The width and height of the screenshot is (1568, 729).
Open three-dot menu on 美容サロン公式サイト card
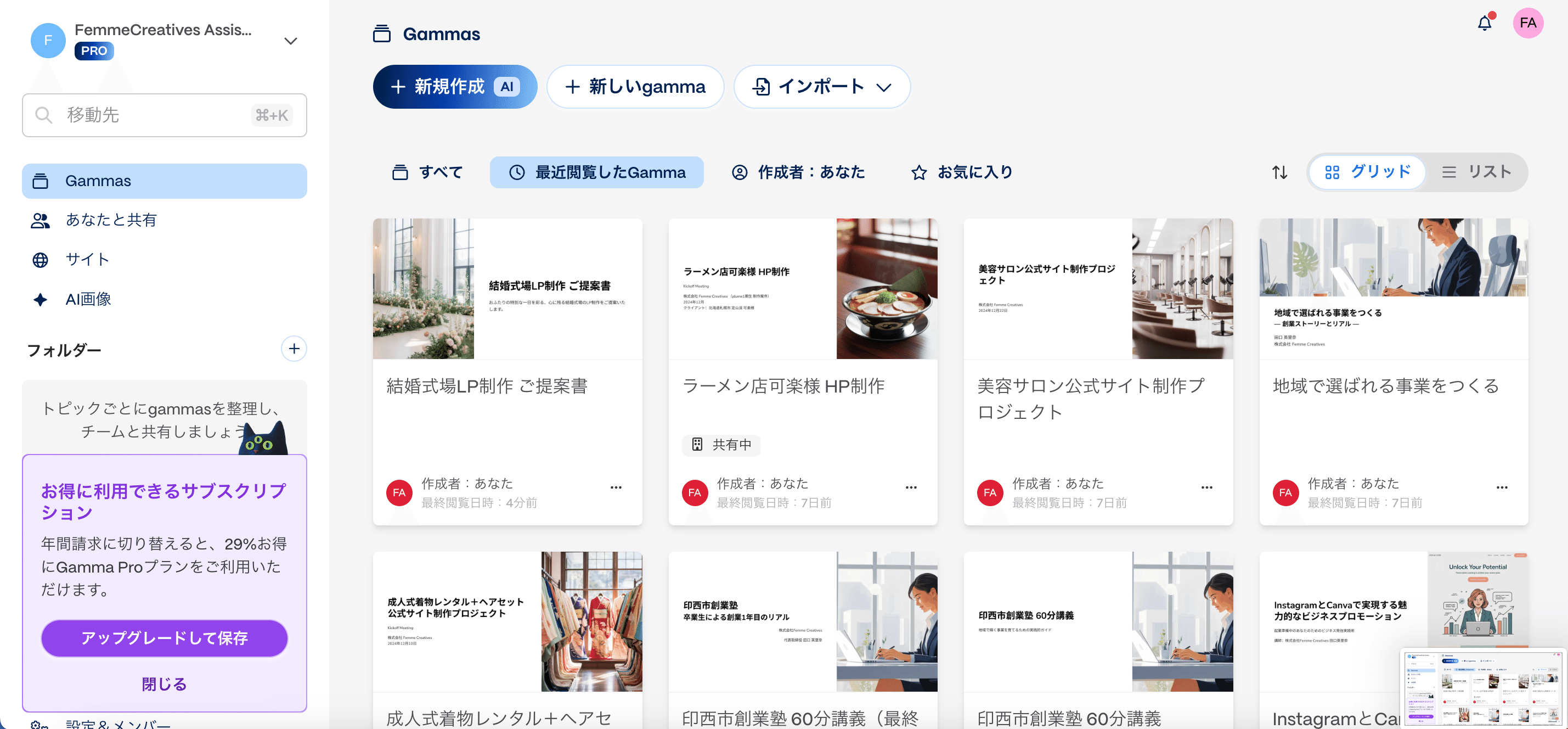[1206, 487]
